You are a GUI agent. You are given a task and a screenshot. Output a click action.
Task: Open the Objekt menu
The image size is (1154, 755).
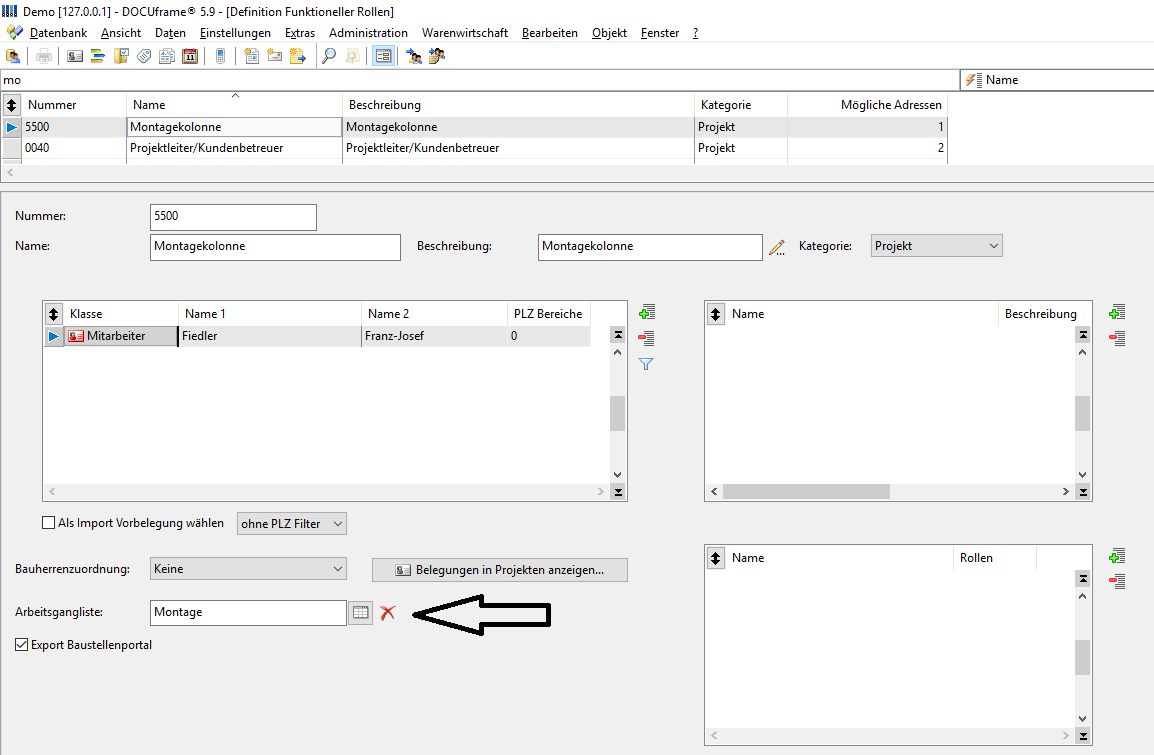click(609, 33)
